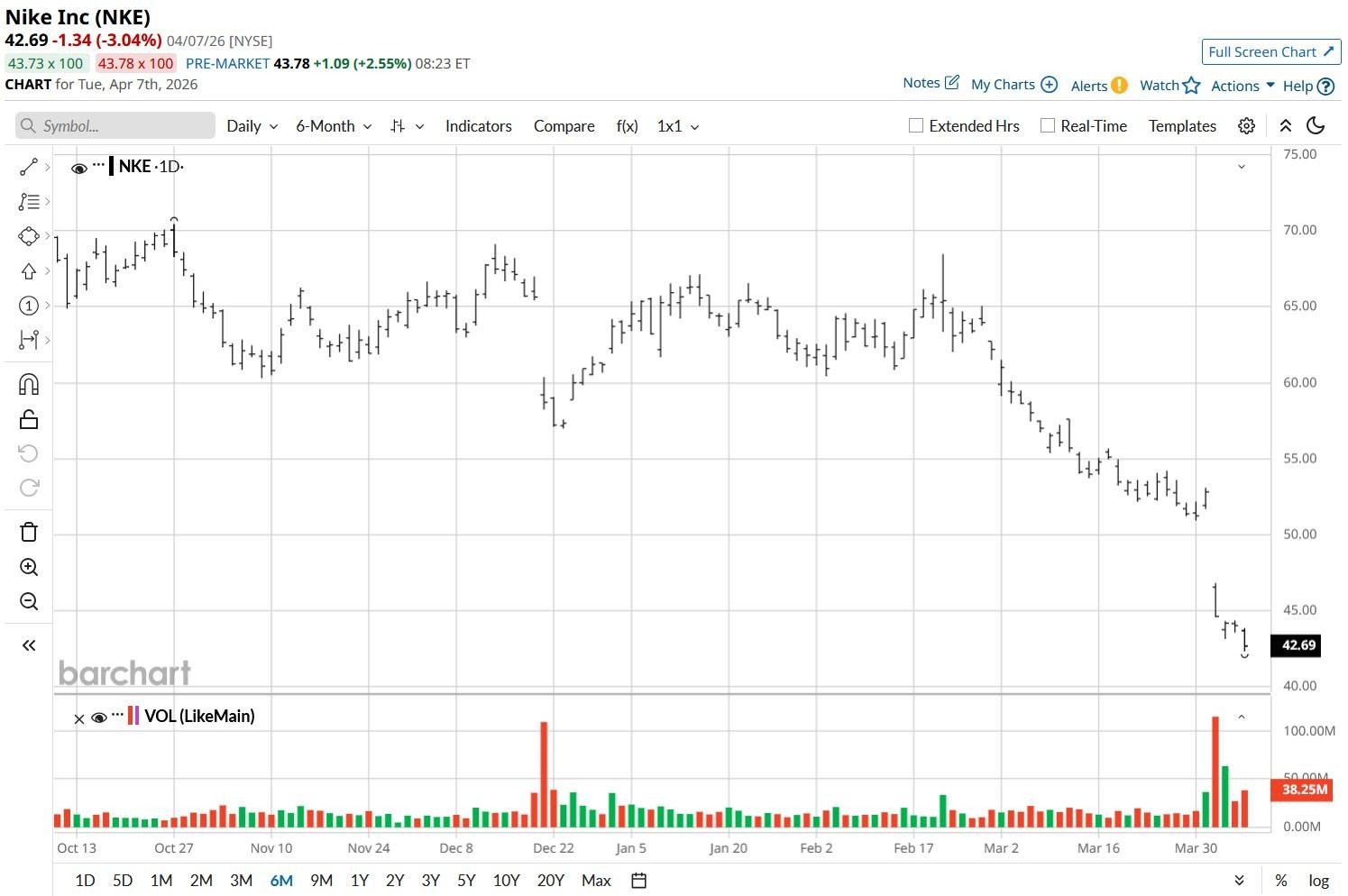The width and height of the screenshot is (1348, 896).
Task: Click the Notes edit icon
Action: pyautogui.click(x=952, y=83)
